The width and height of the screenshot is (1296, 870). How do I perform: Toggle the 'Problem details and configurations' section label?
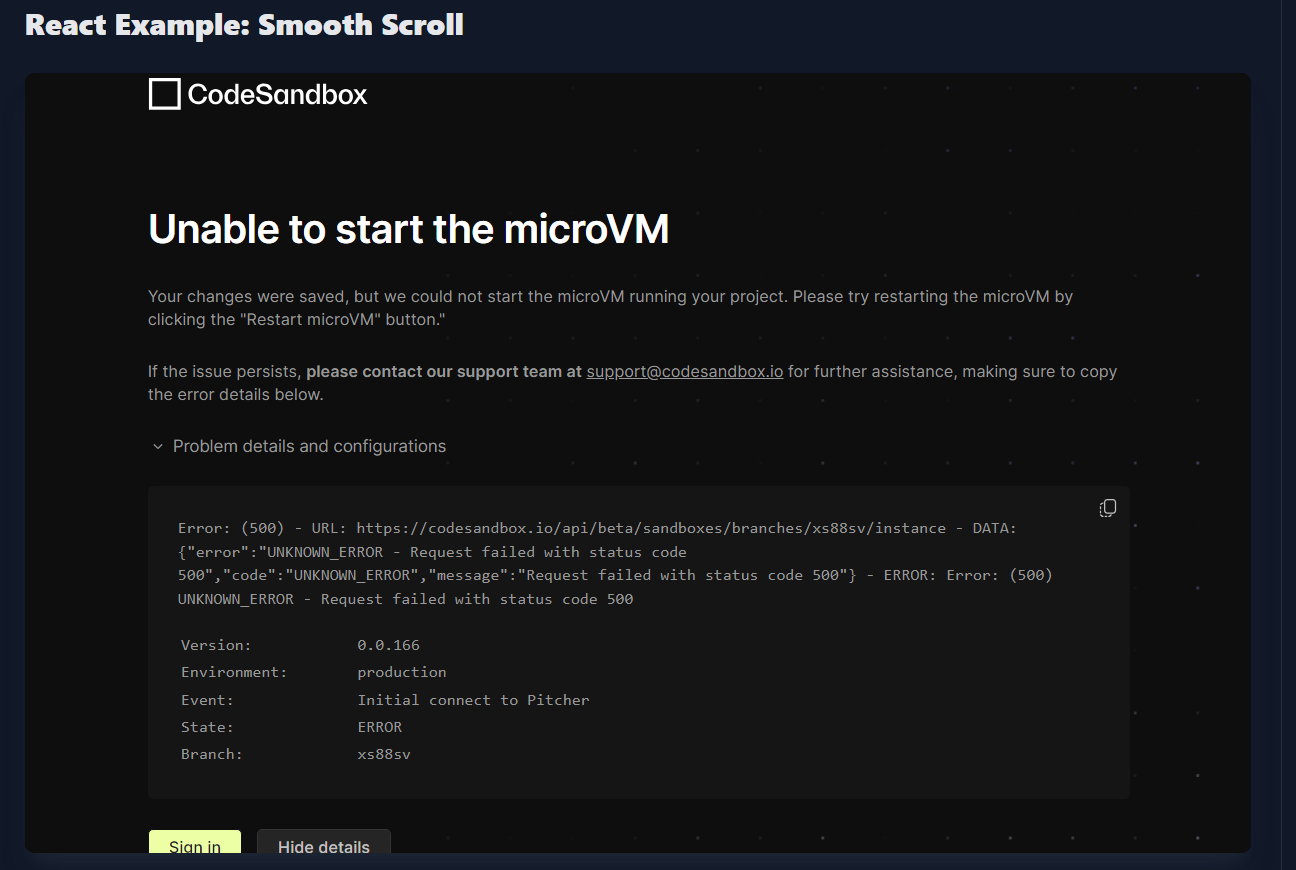pos(309,446)
